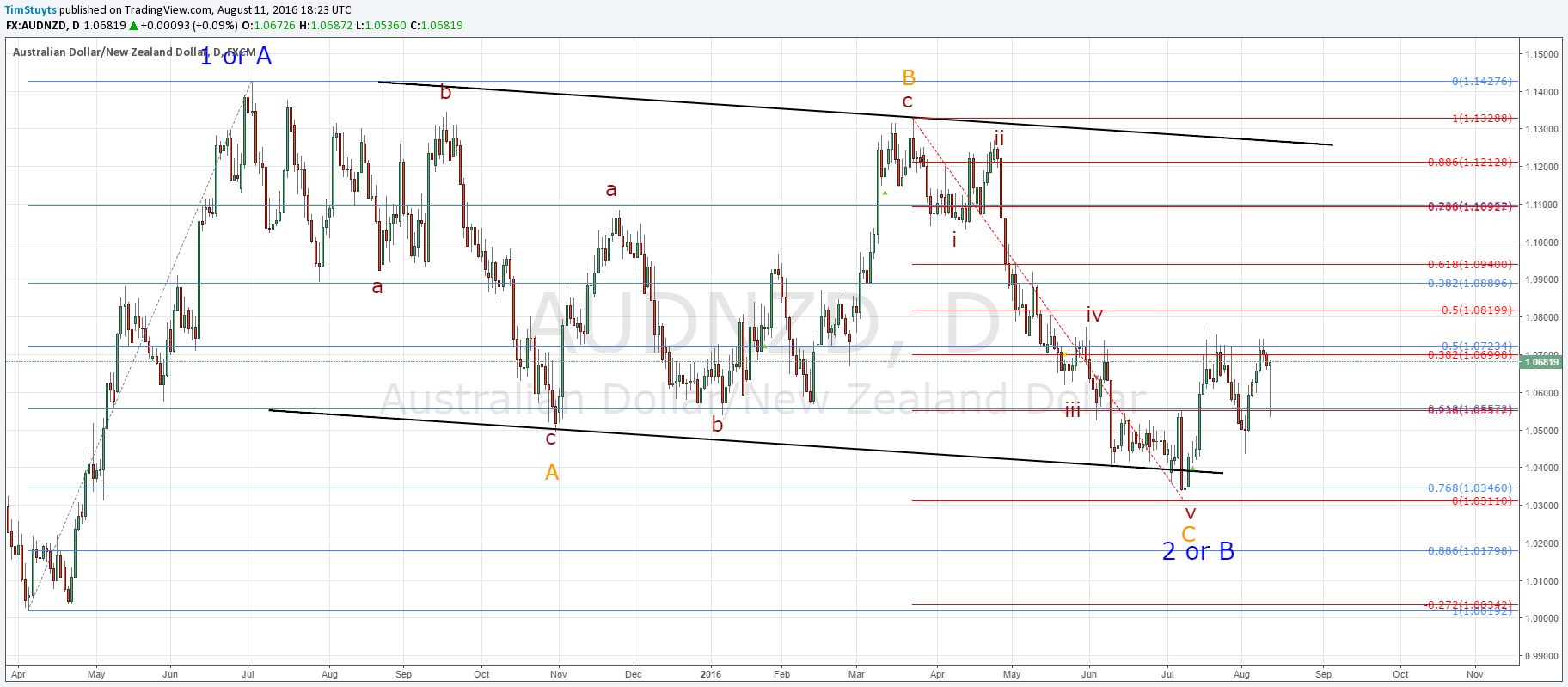
Task: Click the low value L:1.05360
Action: (x=382, y=25)
